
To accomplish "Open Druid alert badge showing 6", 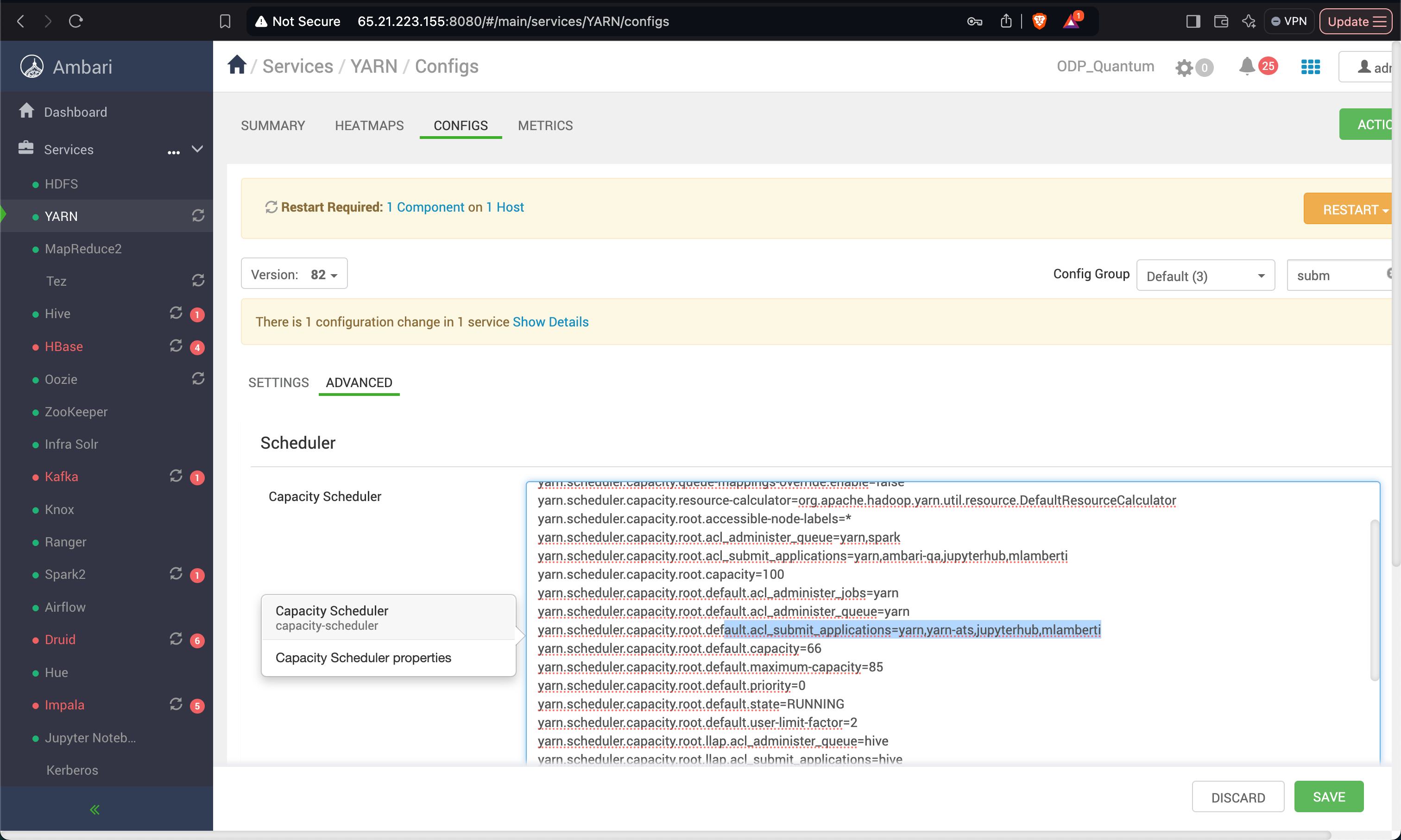I will tap(197, 641).
